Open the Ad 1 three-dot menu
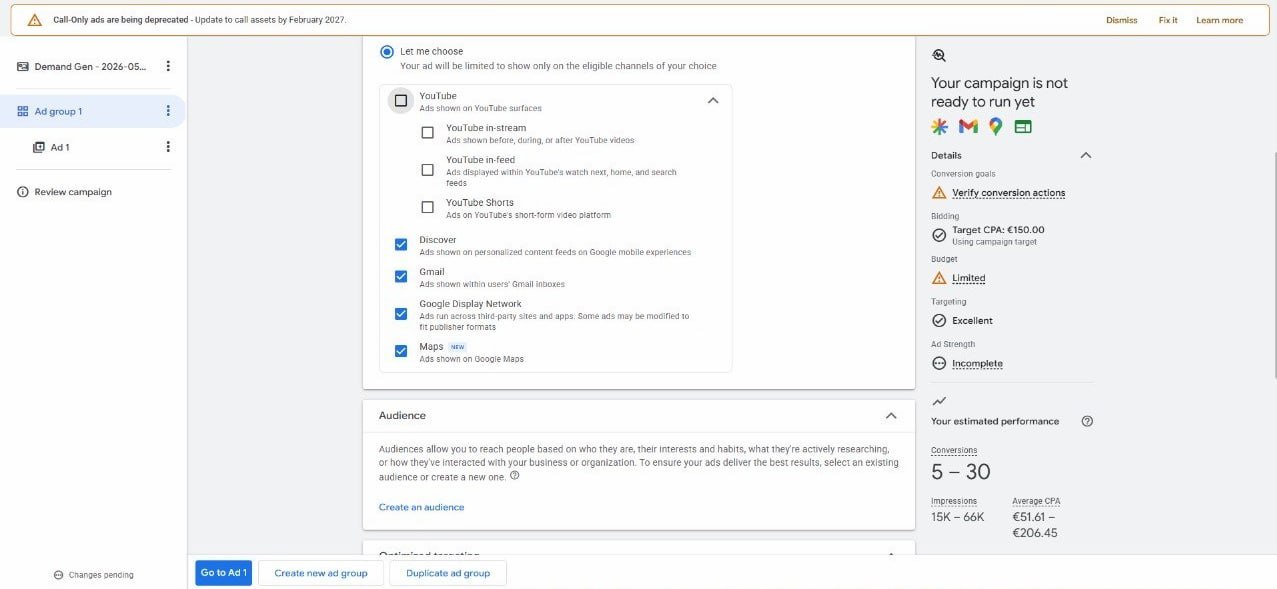1277x589 pixels. pos(168,147)
